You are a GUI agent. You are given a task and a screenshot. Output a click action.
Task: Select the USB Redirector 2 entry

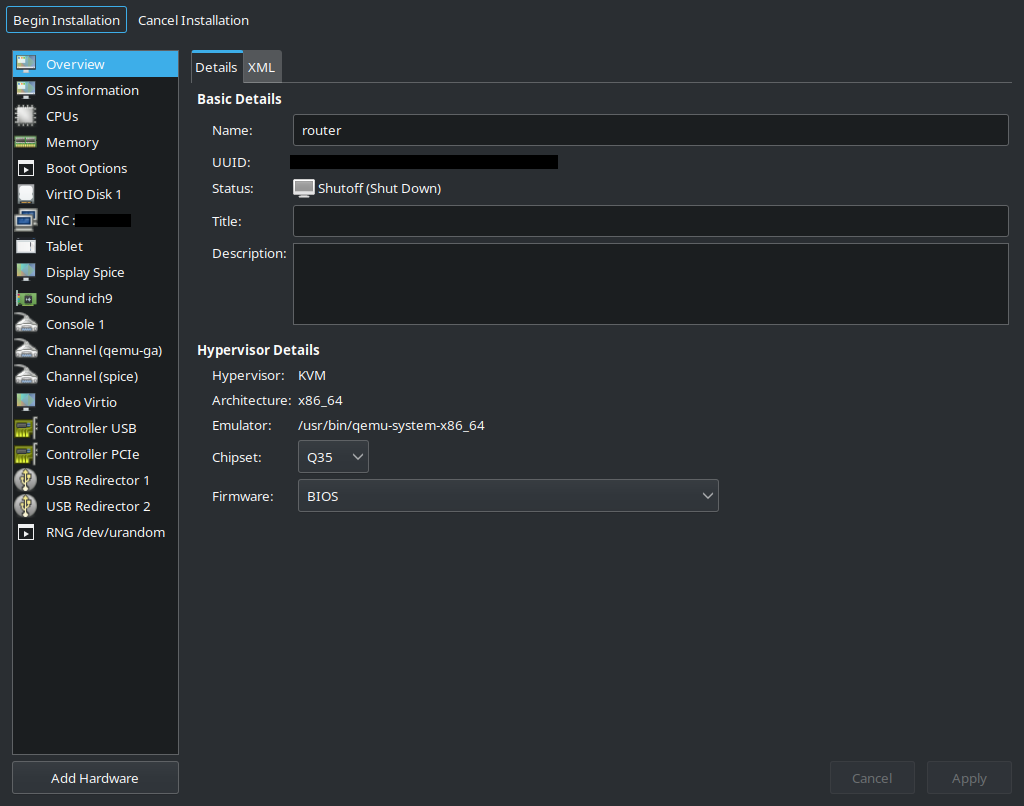[95, 506]
